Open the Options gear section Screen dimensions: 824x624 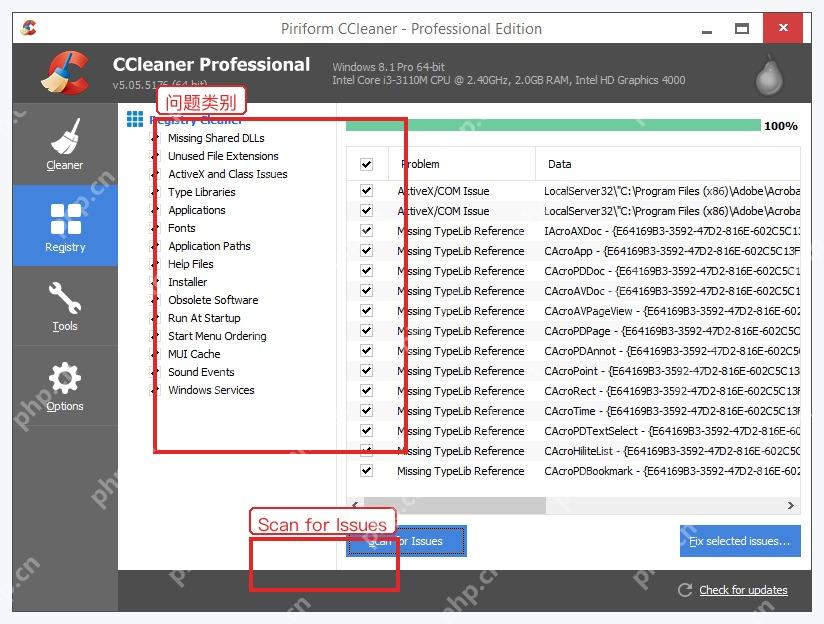coord(65,386)
